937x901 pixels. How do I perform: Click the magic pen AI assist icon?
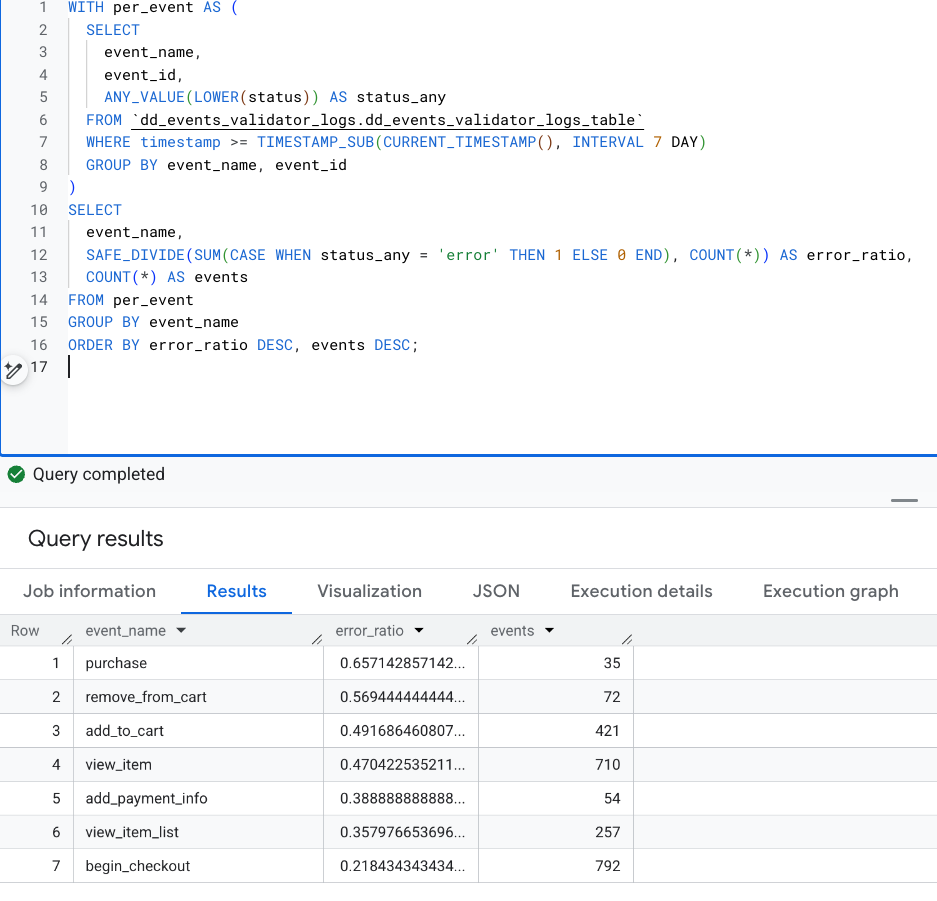(14, 370)
